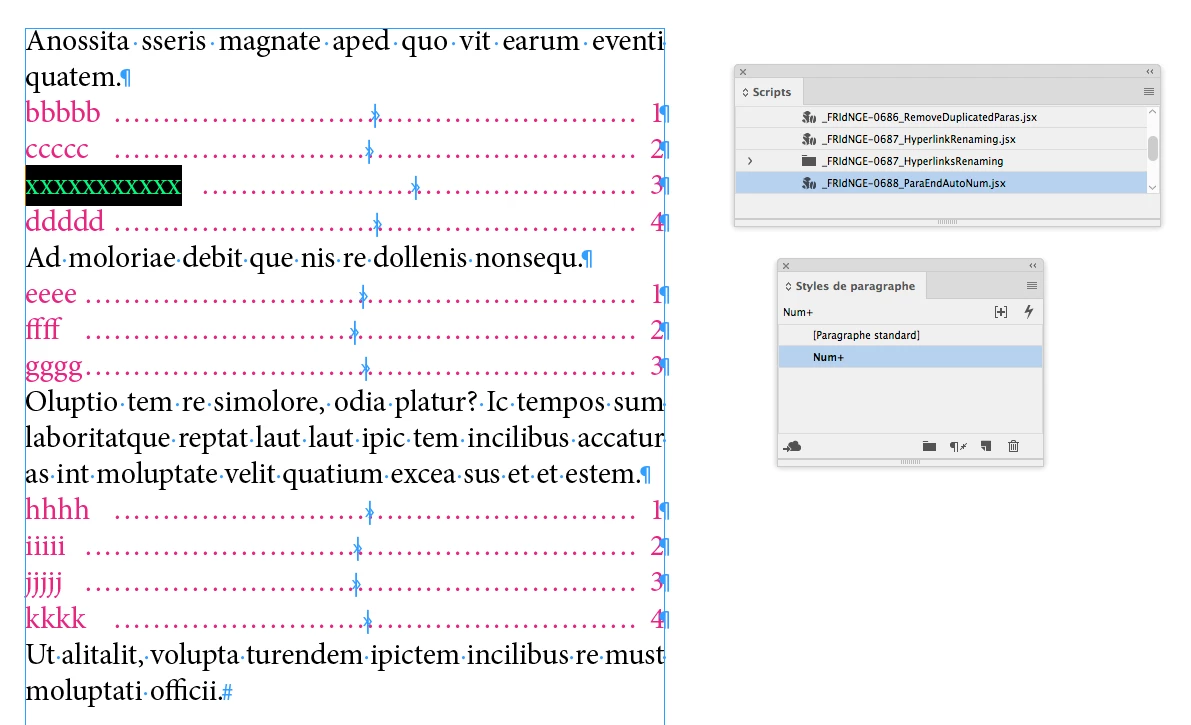Select the Num+ paragraph style row
The image size is (1191, 725).
pyautogui.click(x=910, y=357)
